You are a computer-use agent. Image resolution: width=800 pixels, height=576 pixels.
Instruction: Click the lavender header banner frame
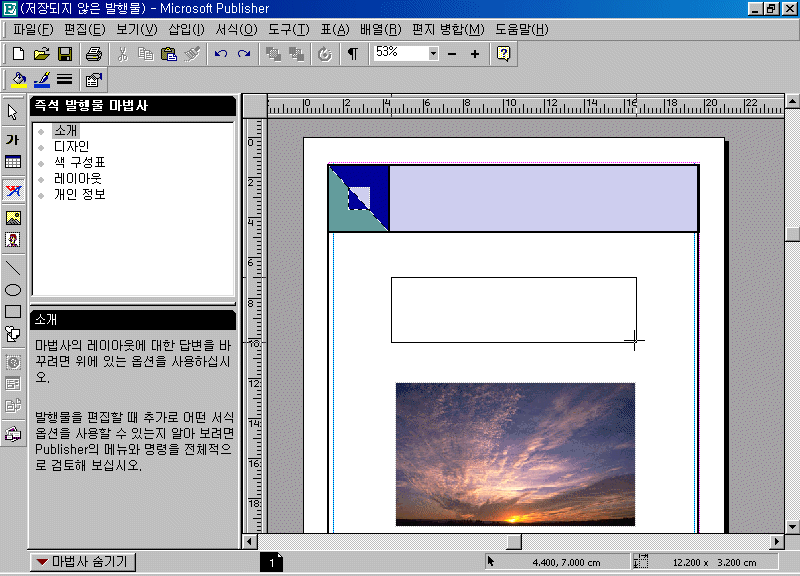coord(544,198)
